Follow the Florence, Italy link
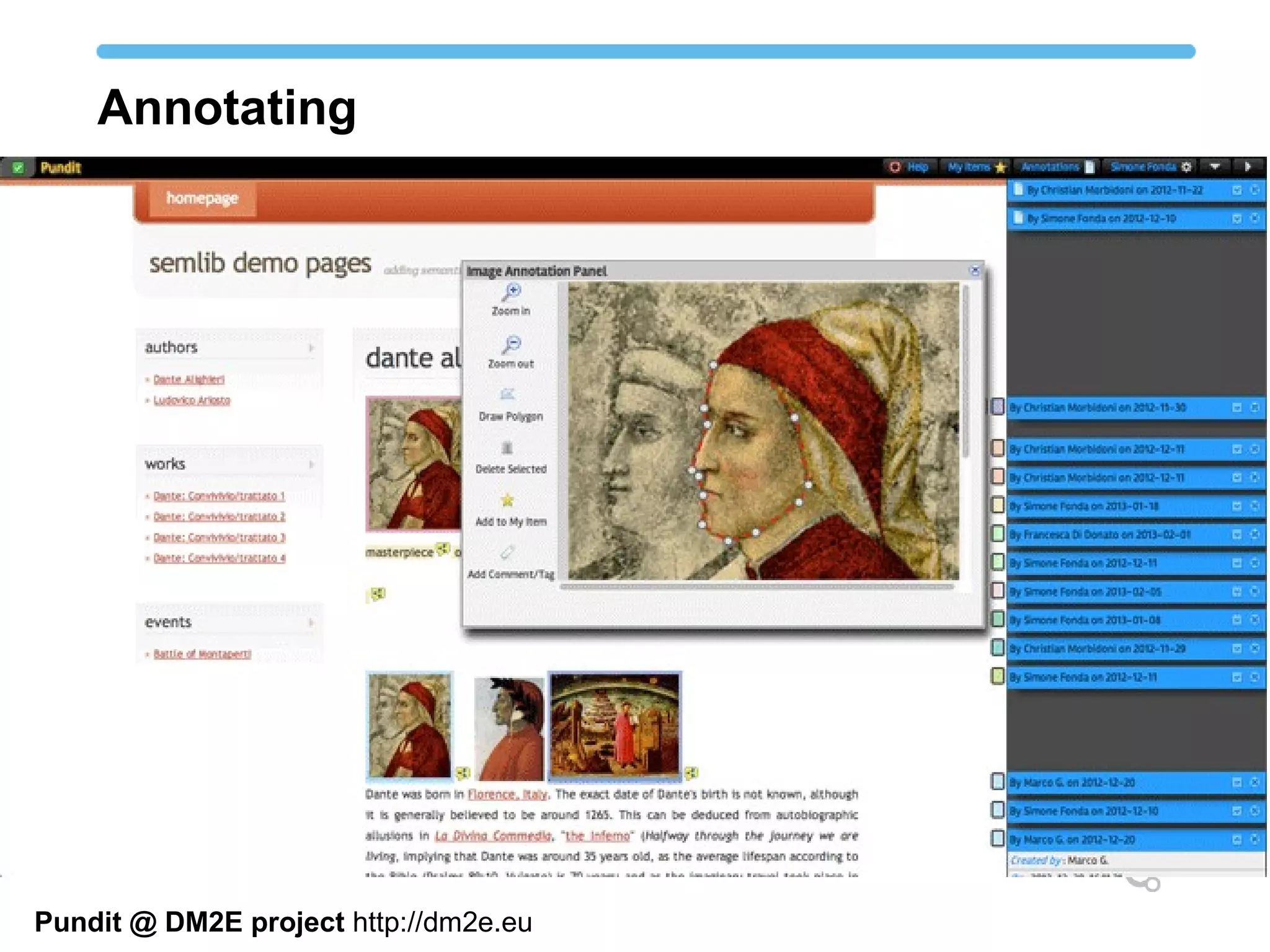The height and width of the screenshot is (952, 1270). tap(507, 794)
